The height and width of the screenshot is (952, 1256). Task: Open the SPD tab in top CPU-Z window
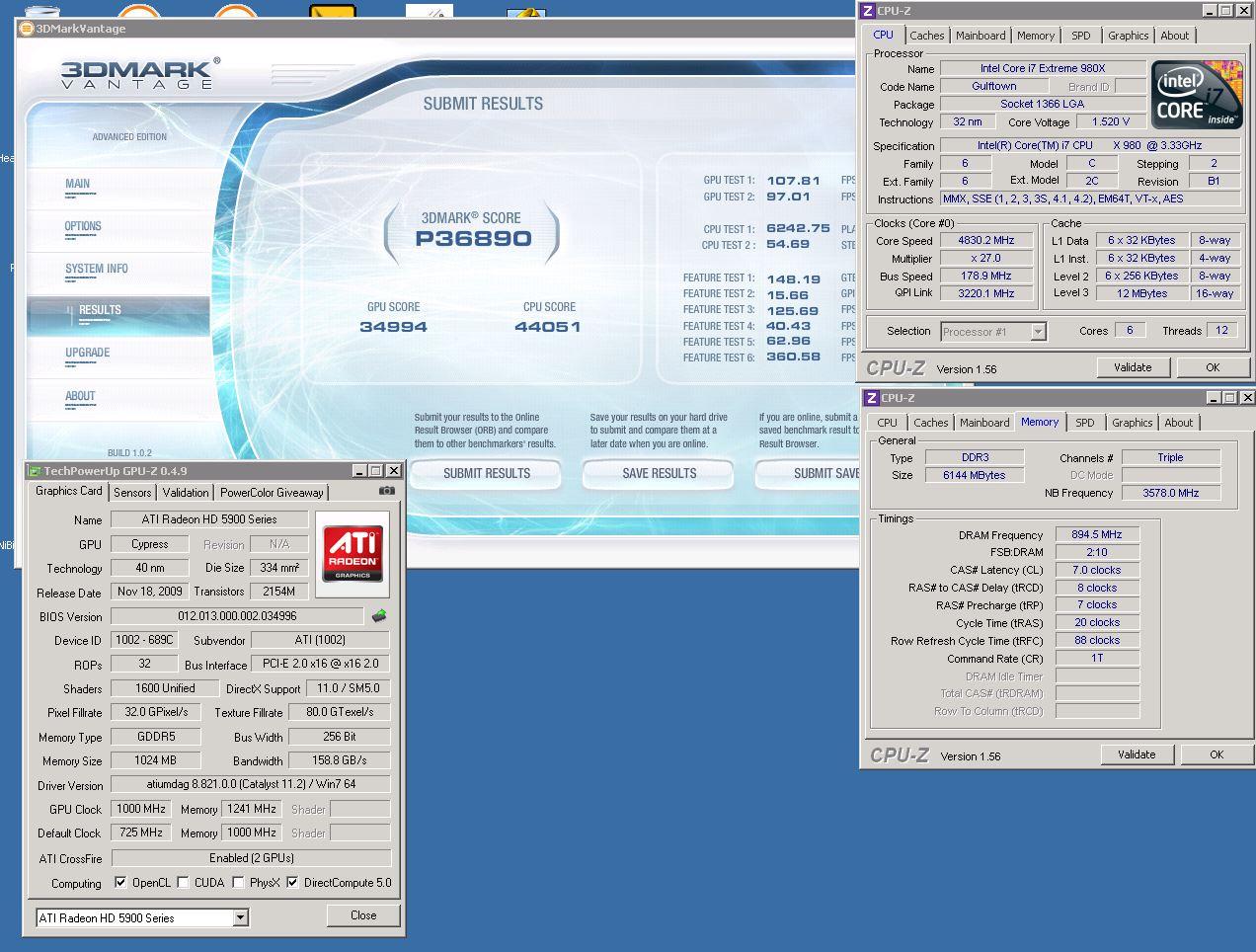point(1081,36)
